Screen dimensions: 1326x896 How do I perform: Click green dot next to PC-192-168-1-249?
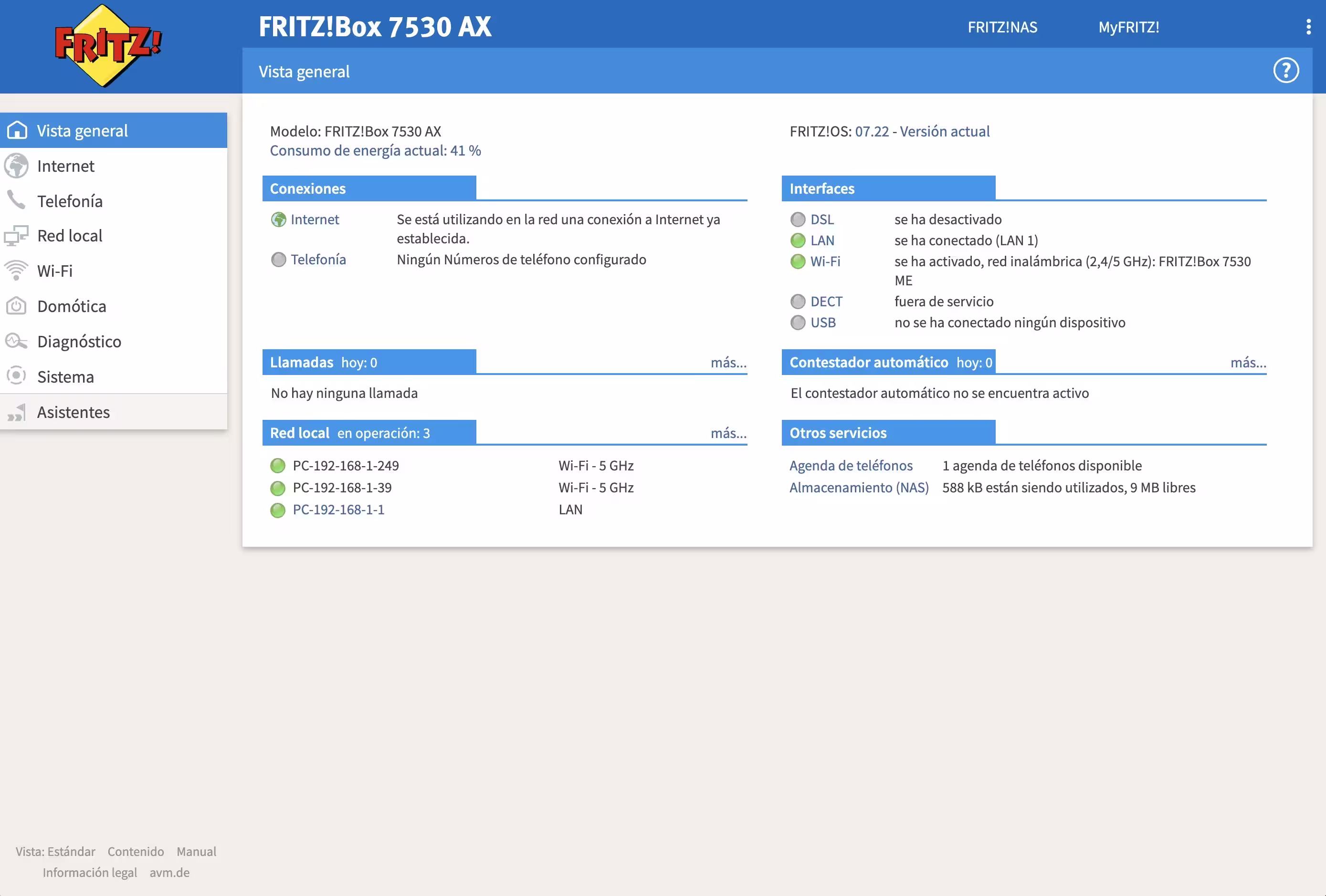click(x=278, y=466)
